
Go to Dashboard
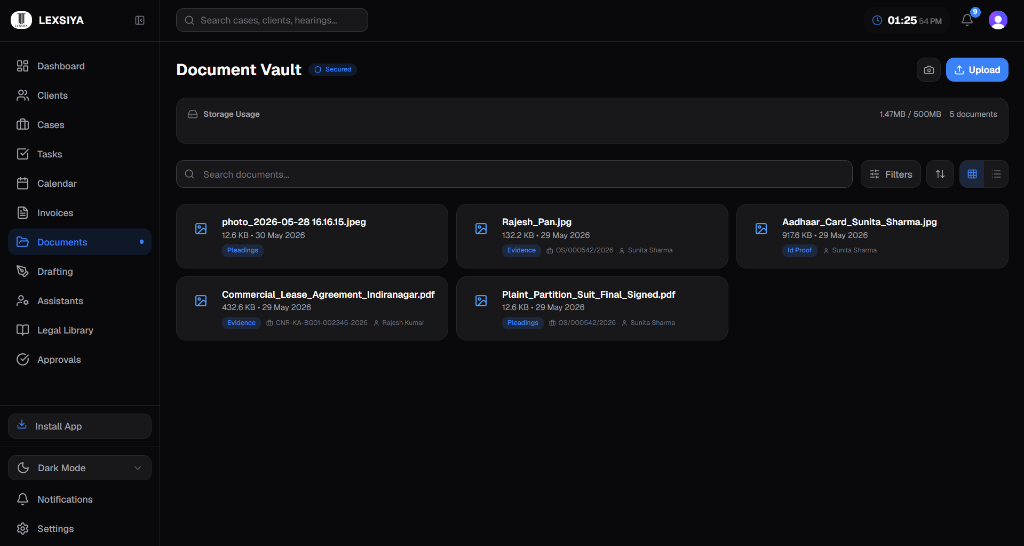click(80, 66)
